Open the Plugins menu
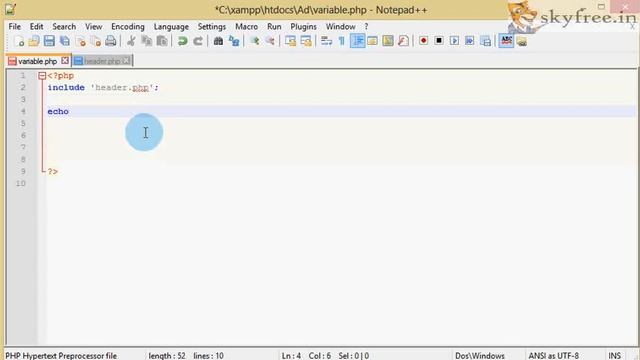This screenshot has width=640, height=360. pos(303,27)
